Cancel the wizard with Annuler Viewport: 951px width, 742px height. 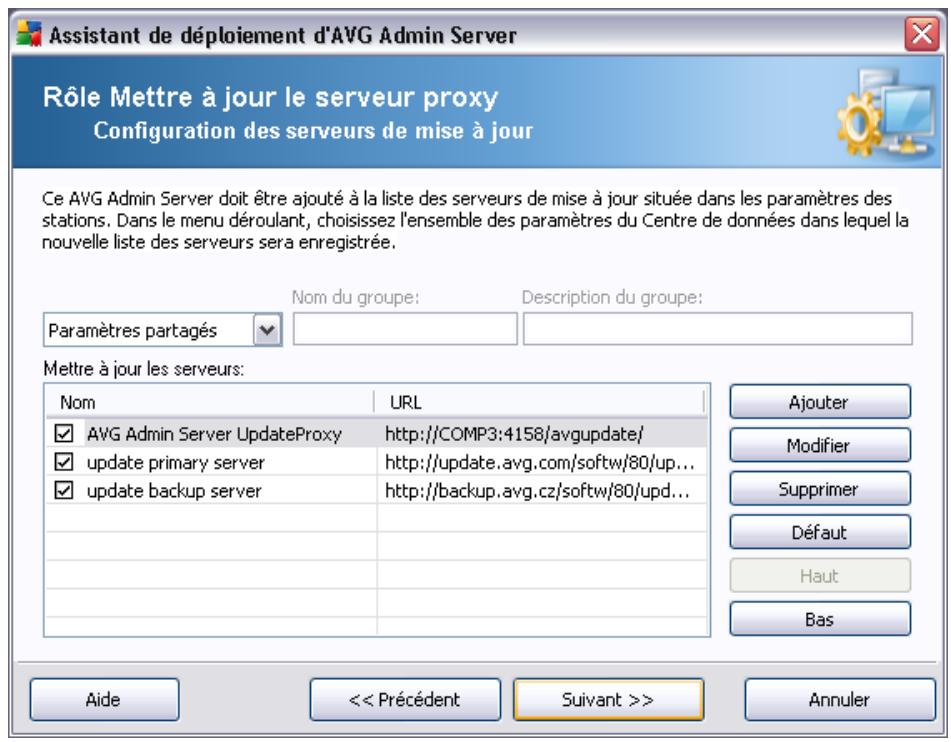pos(839,700)
